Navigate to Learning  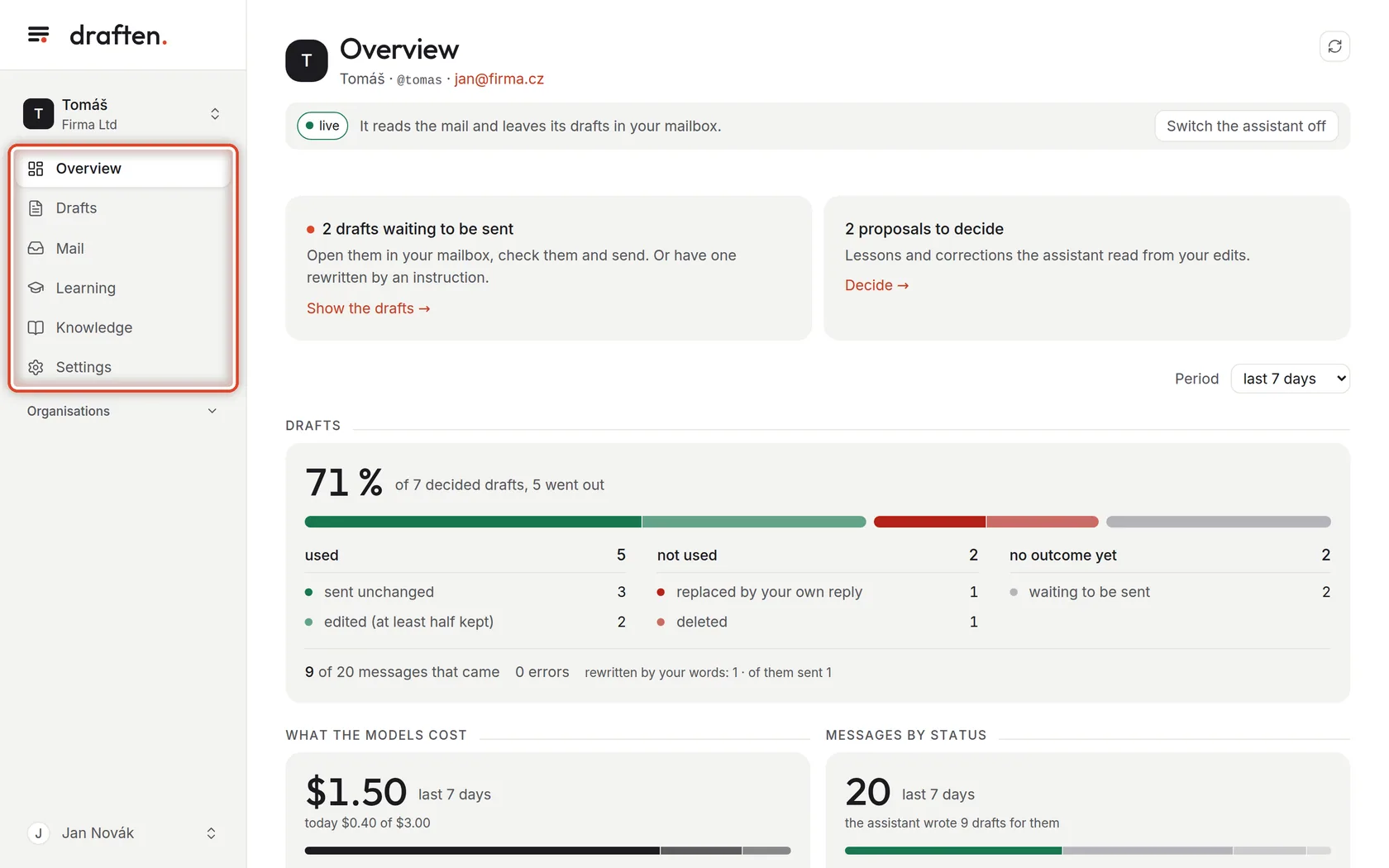tap(122, 288)
